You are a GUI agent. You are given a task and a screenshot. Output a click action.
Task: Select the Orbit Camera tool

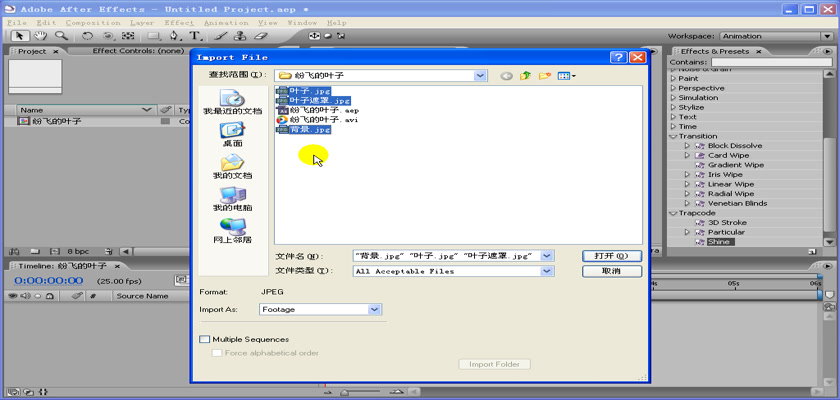point(108,36)
